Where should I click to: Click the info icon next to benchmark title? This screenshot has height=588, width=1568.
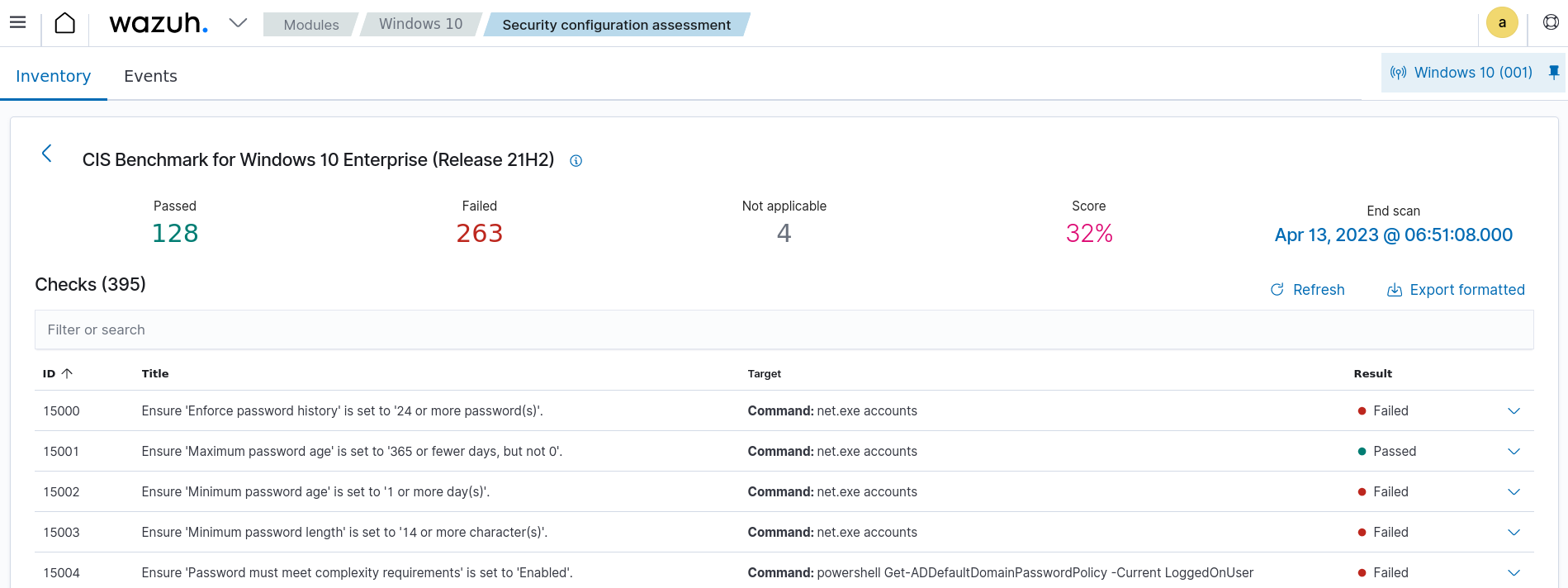(x=576, y=161)
